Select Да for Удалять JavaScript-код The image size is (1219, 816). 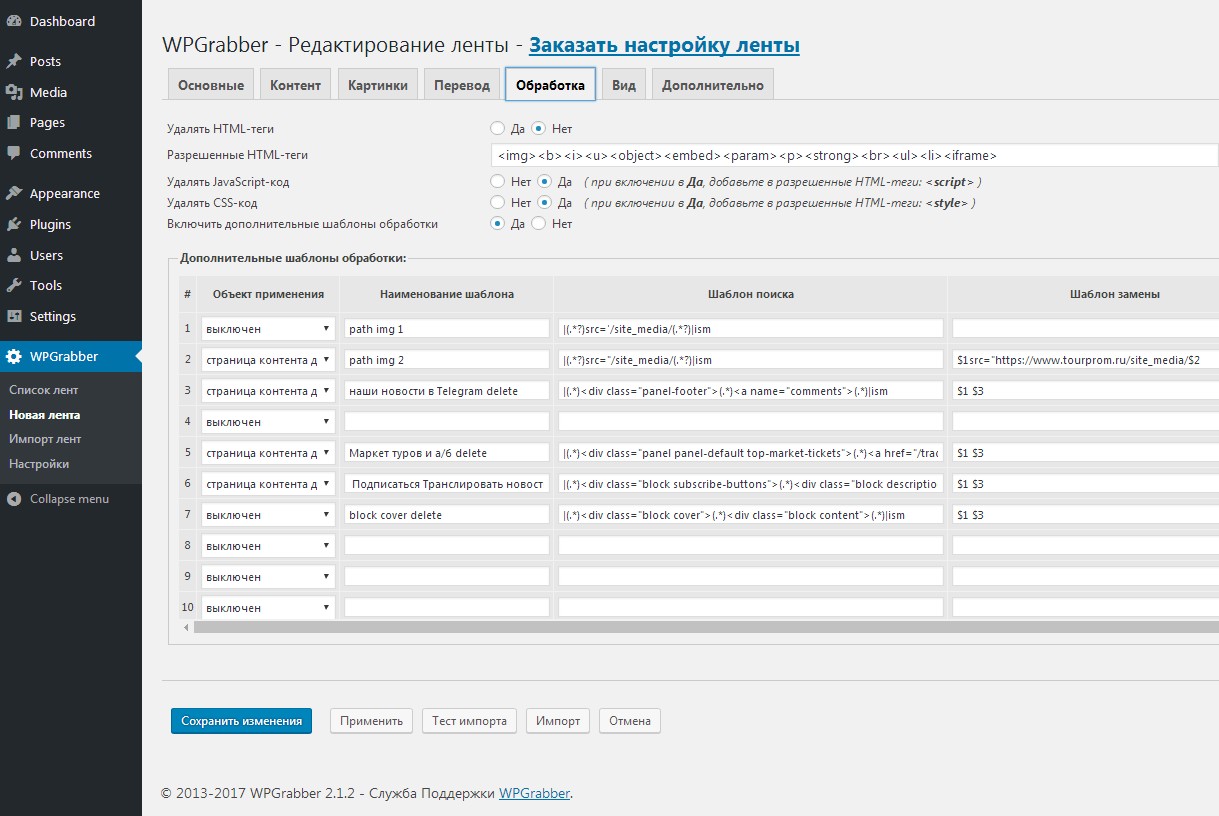pos(545,182)
